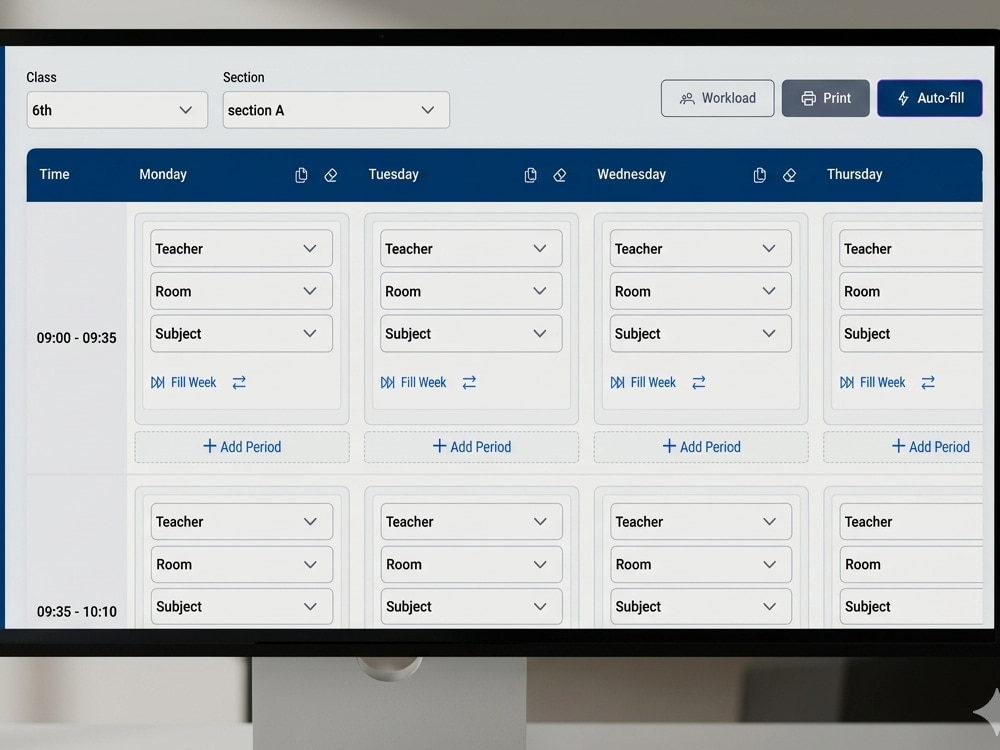The image size is (1000, 750).
Task: Swap Wednesday's 09:00 period with the arrows icon
Action: (698, 382)
